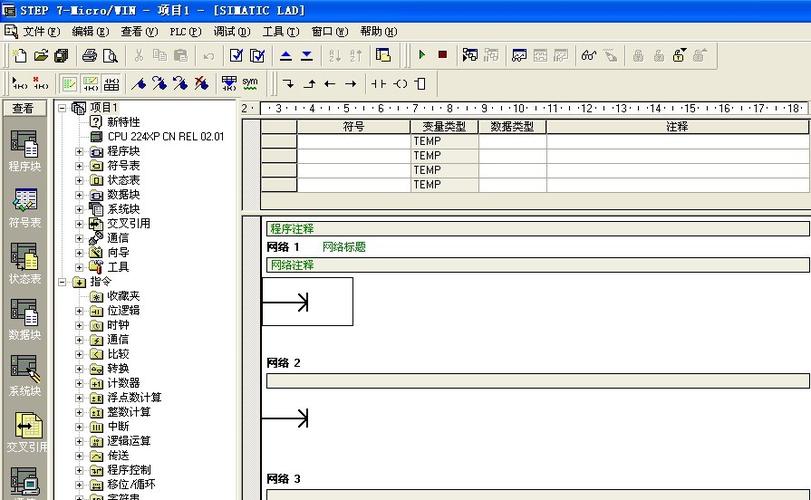
Task: Click the 网络标题 title of network 1
Action: pyautogui.click(x=343, y=247)
